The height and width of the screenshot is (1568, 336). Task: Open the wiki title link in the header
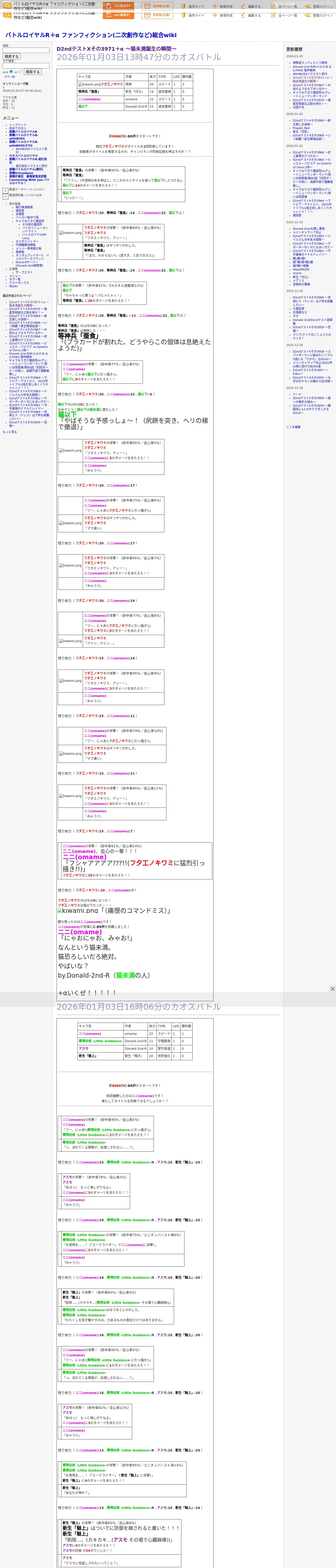coord(91,35)
